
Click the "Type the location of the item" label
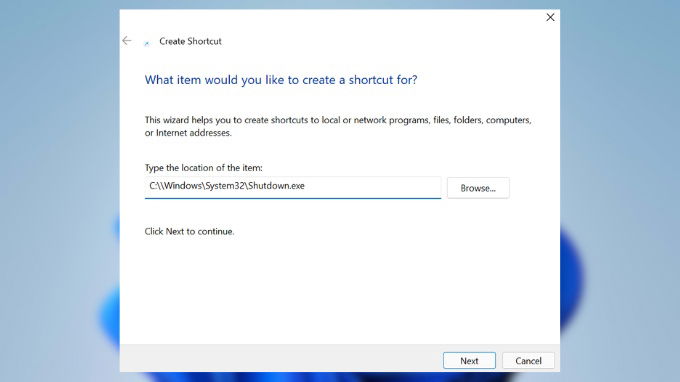point(203,168)
